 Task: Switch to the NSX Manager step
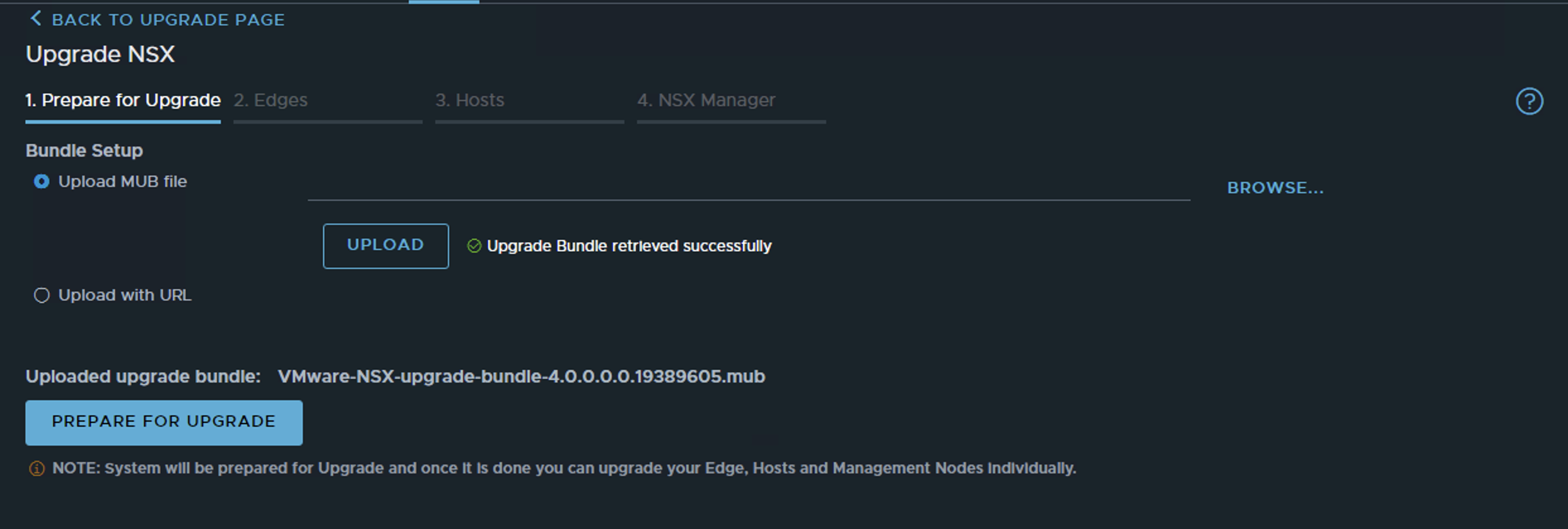point(706,100)
